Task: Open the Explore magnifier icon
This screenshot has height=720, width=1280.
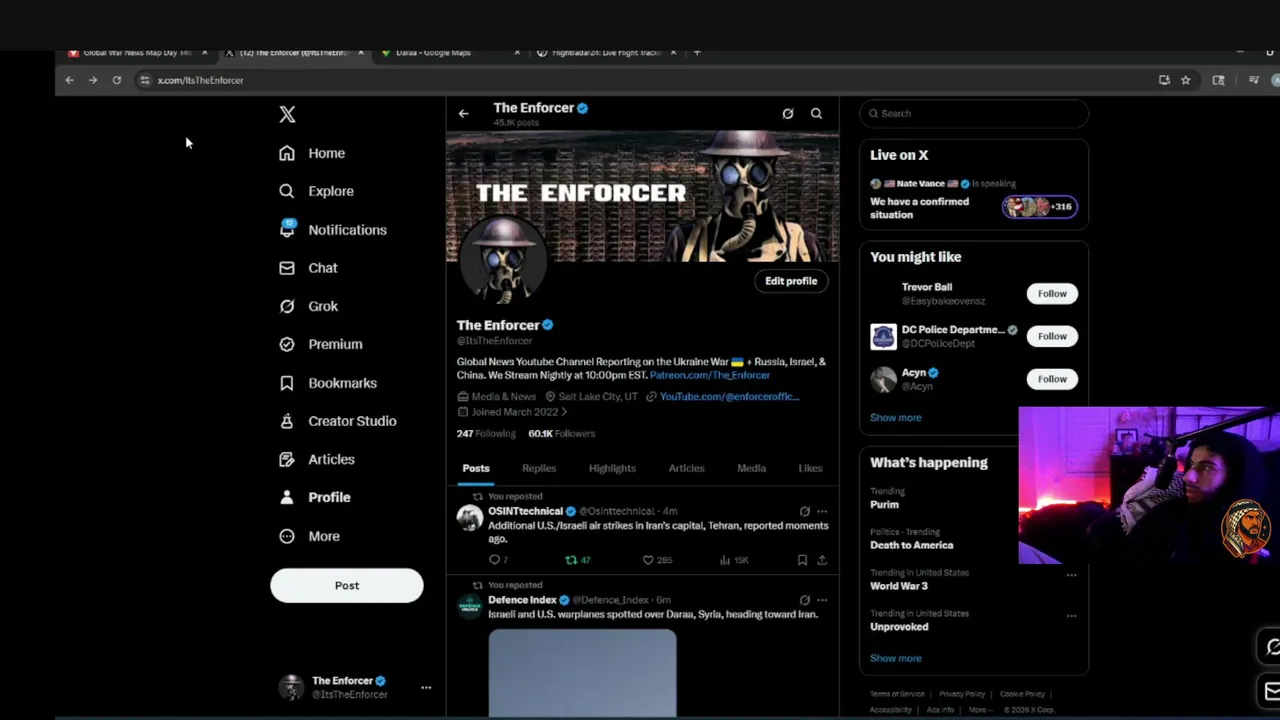Action: tap(287, 191)
